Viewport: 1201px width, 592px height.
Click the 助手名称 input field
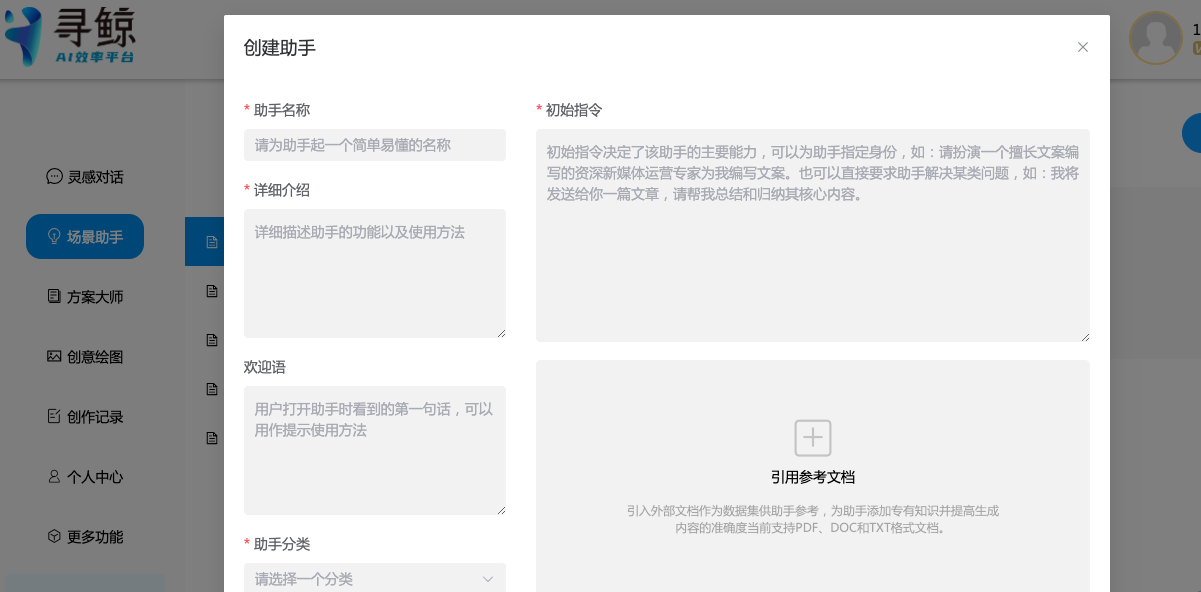coord(374,145)
